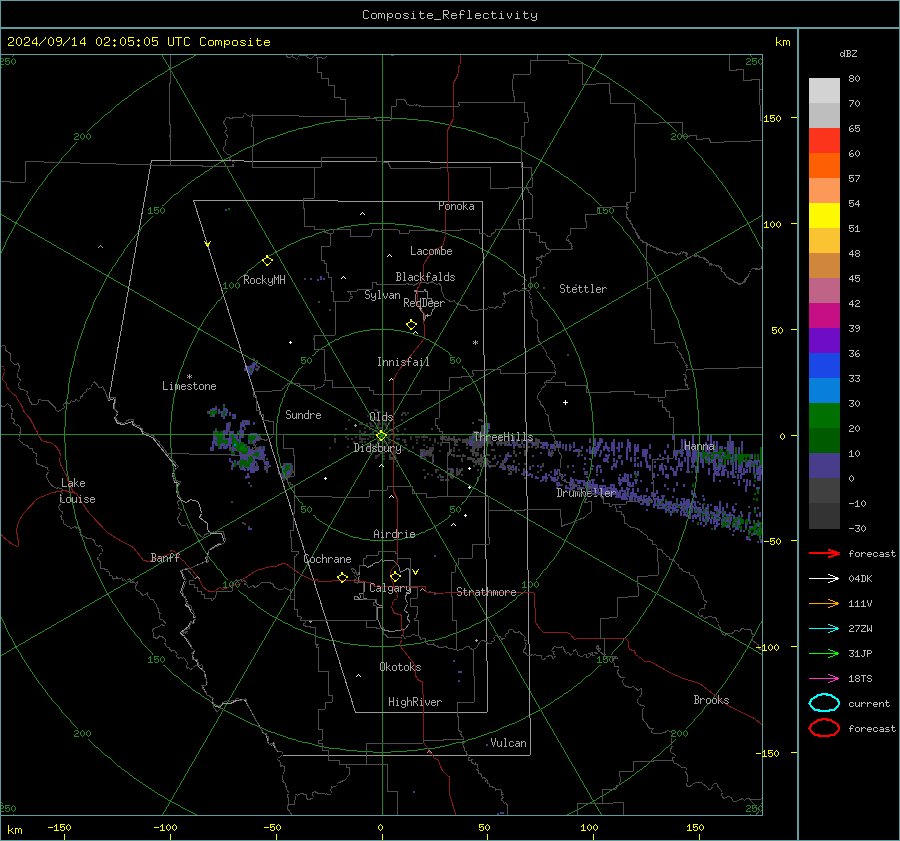
Task: Click the Banff town label
Action: click(165, 557)
